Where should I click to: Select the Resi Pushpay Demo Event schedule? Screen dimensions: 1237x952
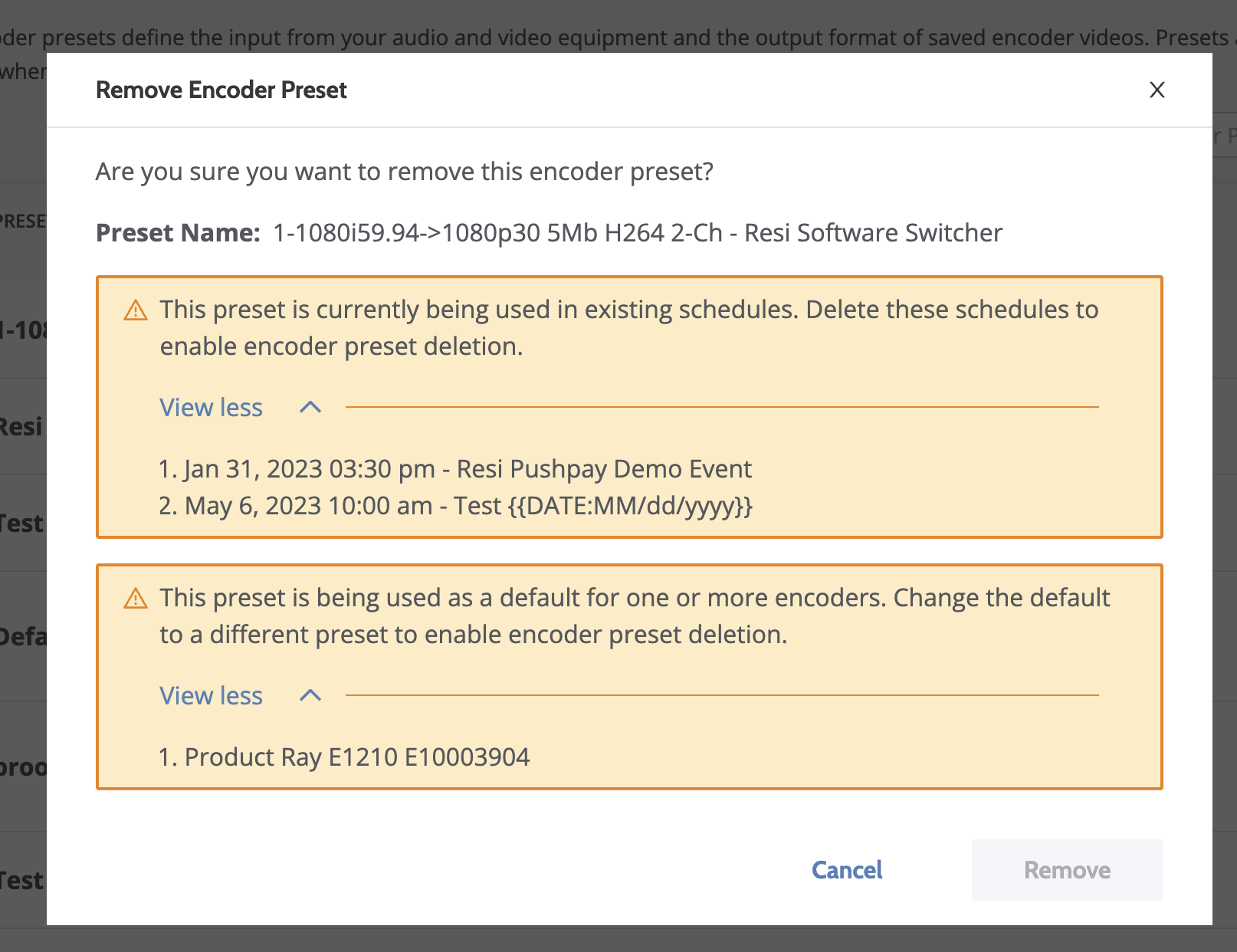pyautogui.click(x=455, y=468)
